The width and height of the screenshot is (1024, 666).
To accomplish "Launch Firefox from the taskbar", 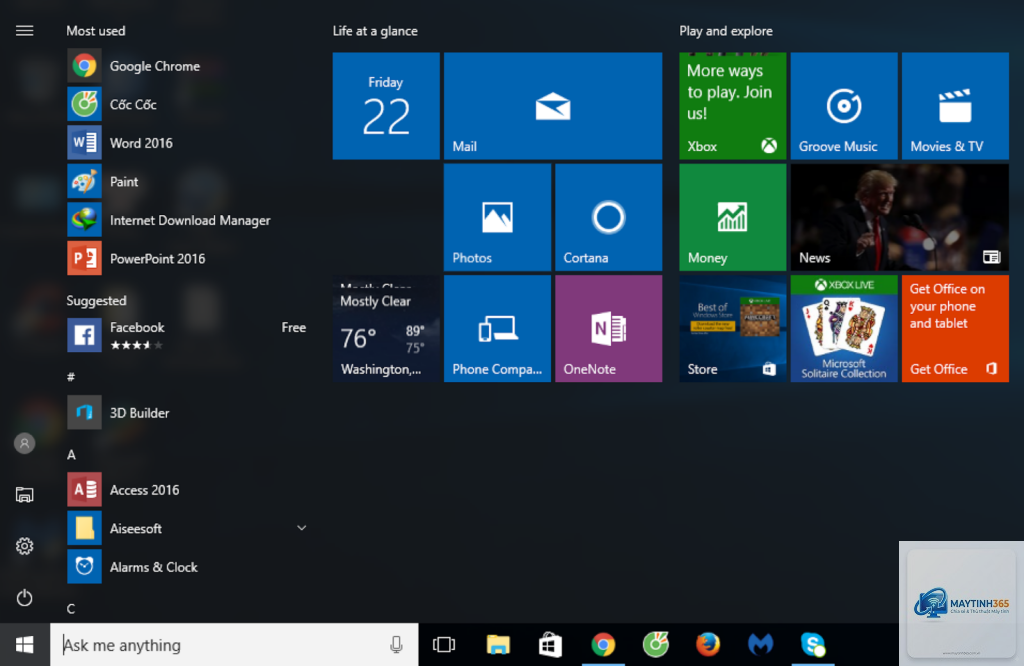I will coord(708,645).
